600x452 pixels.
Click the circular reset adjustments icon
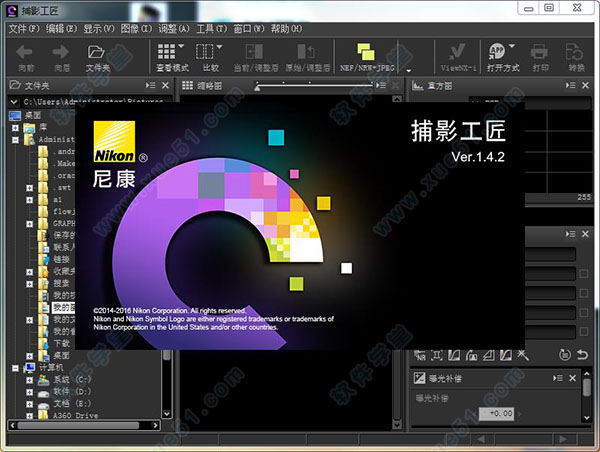pyautogui.click(x=565, y=355)
